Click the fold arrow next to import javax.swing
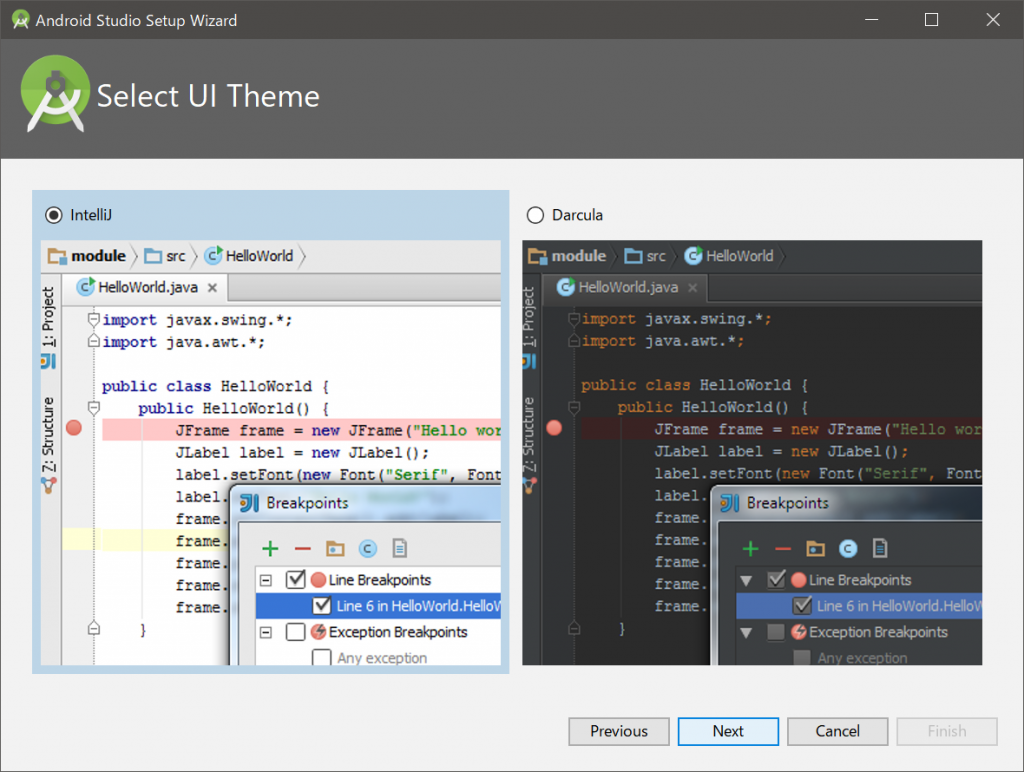 click(x=92, y=319)
